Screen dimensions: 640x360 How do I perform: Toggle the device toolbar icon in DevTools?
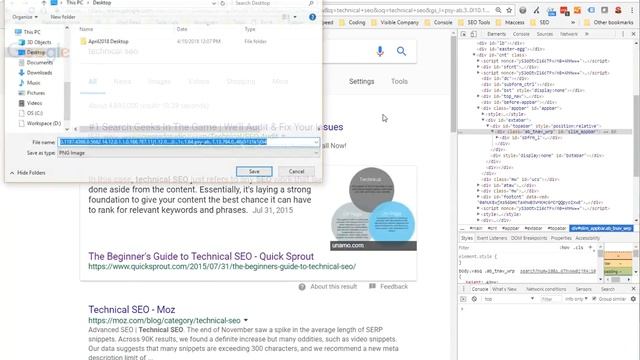(x=473, y=34)
